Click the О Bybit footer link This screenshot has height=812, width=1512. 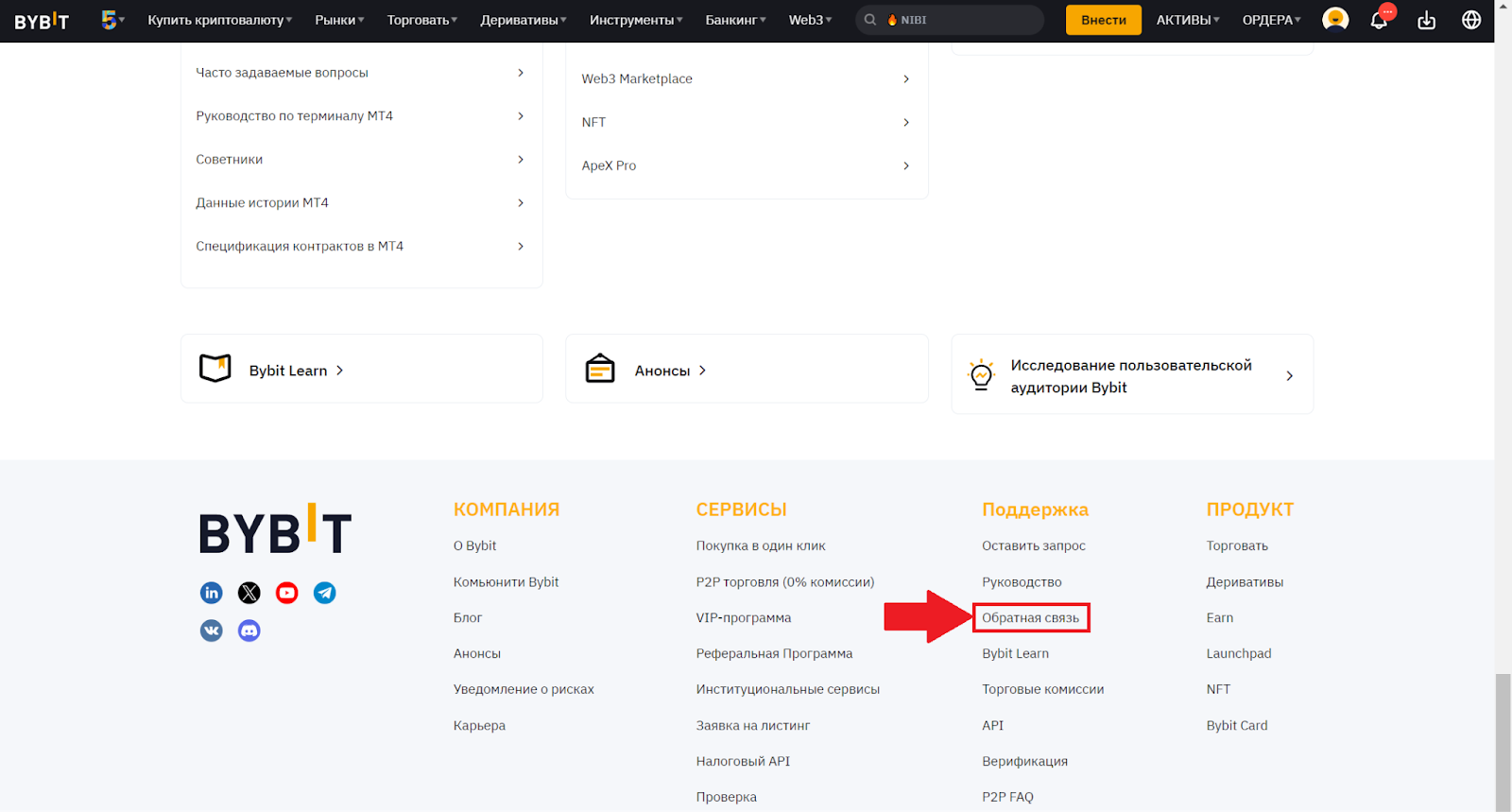tap(474, 545)
